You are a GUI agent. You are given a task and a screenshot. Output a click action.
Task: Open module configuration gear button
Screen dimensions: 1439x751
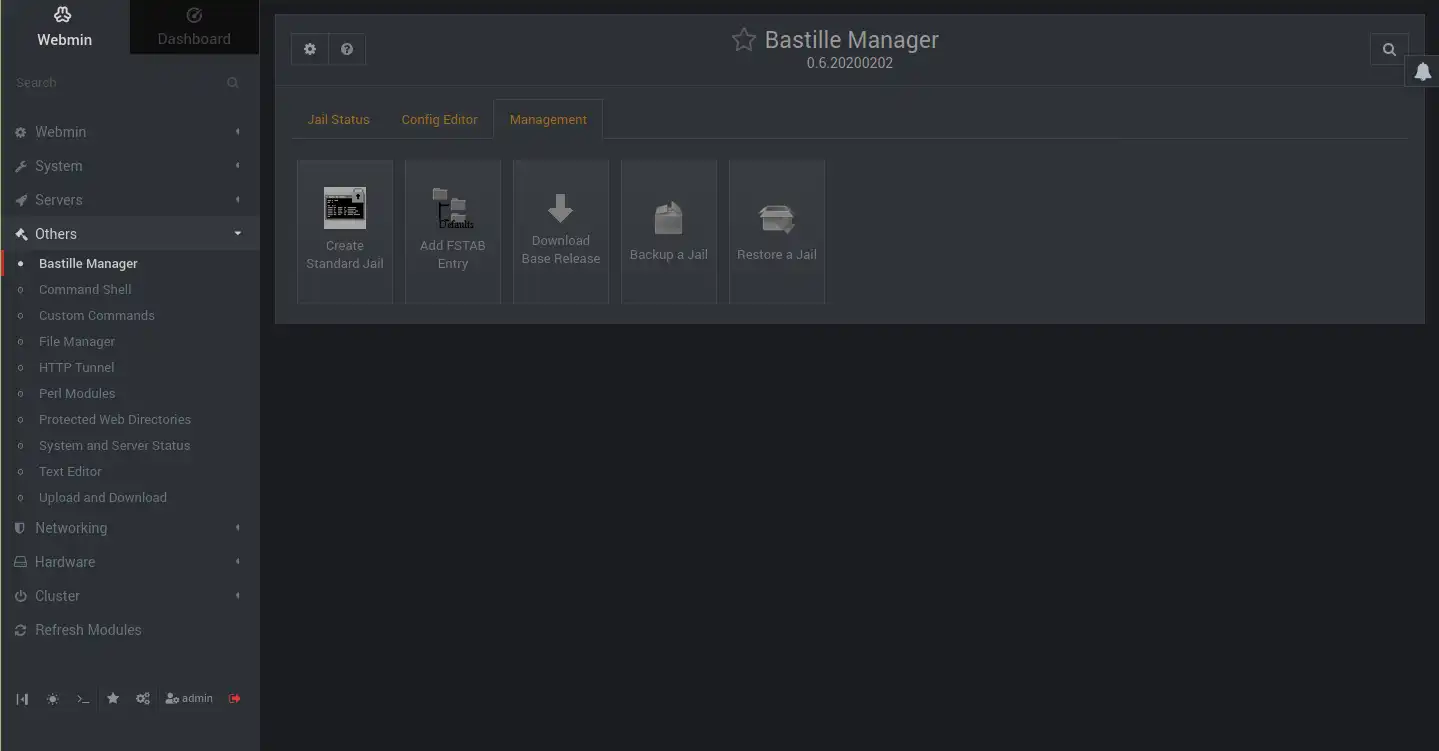coord(310,49)
